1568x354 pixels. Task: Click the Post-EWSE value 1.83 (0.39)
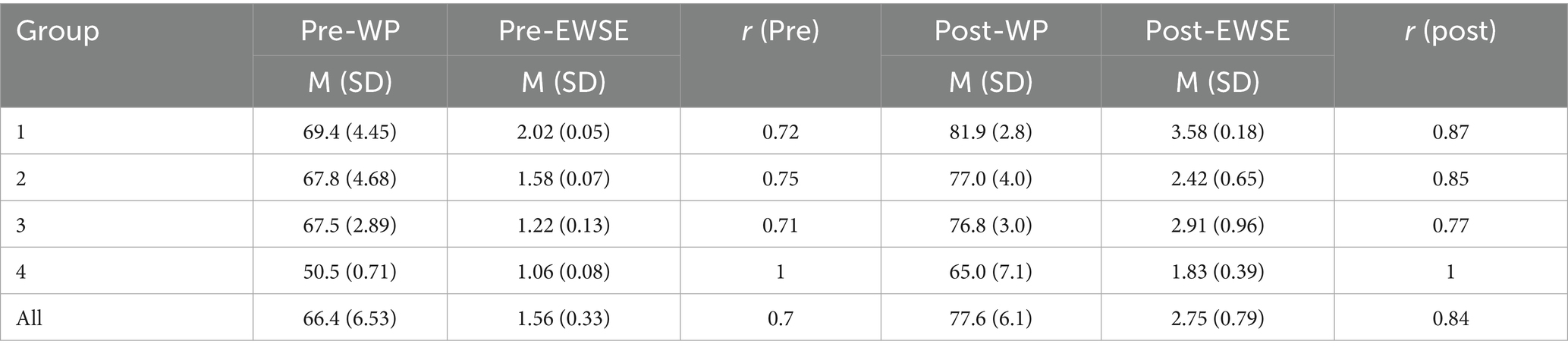click(x=1217, y=272)
